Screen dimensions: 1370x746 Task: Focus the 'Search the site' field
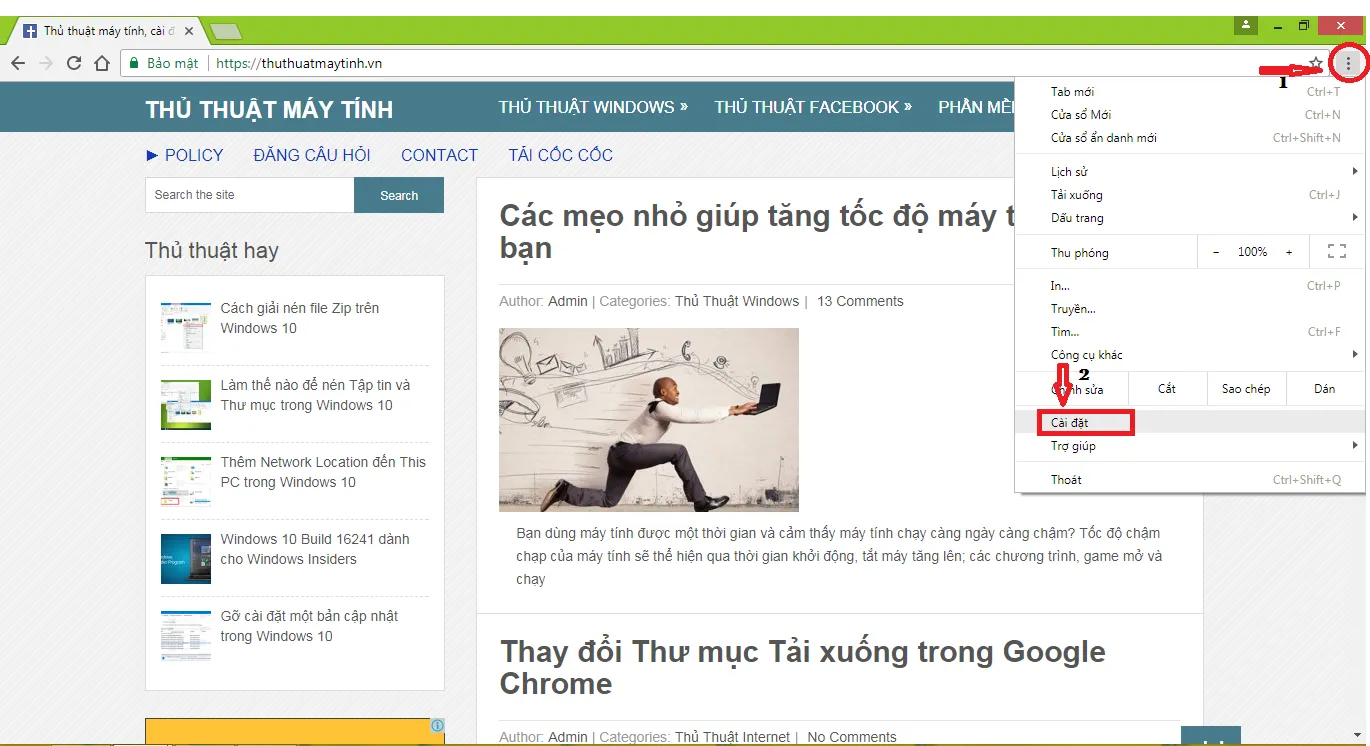click(250, 195)
